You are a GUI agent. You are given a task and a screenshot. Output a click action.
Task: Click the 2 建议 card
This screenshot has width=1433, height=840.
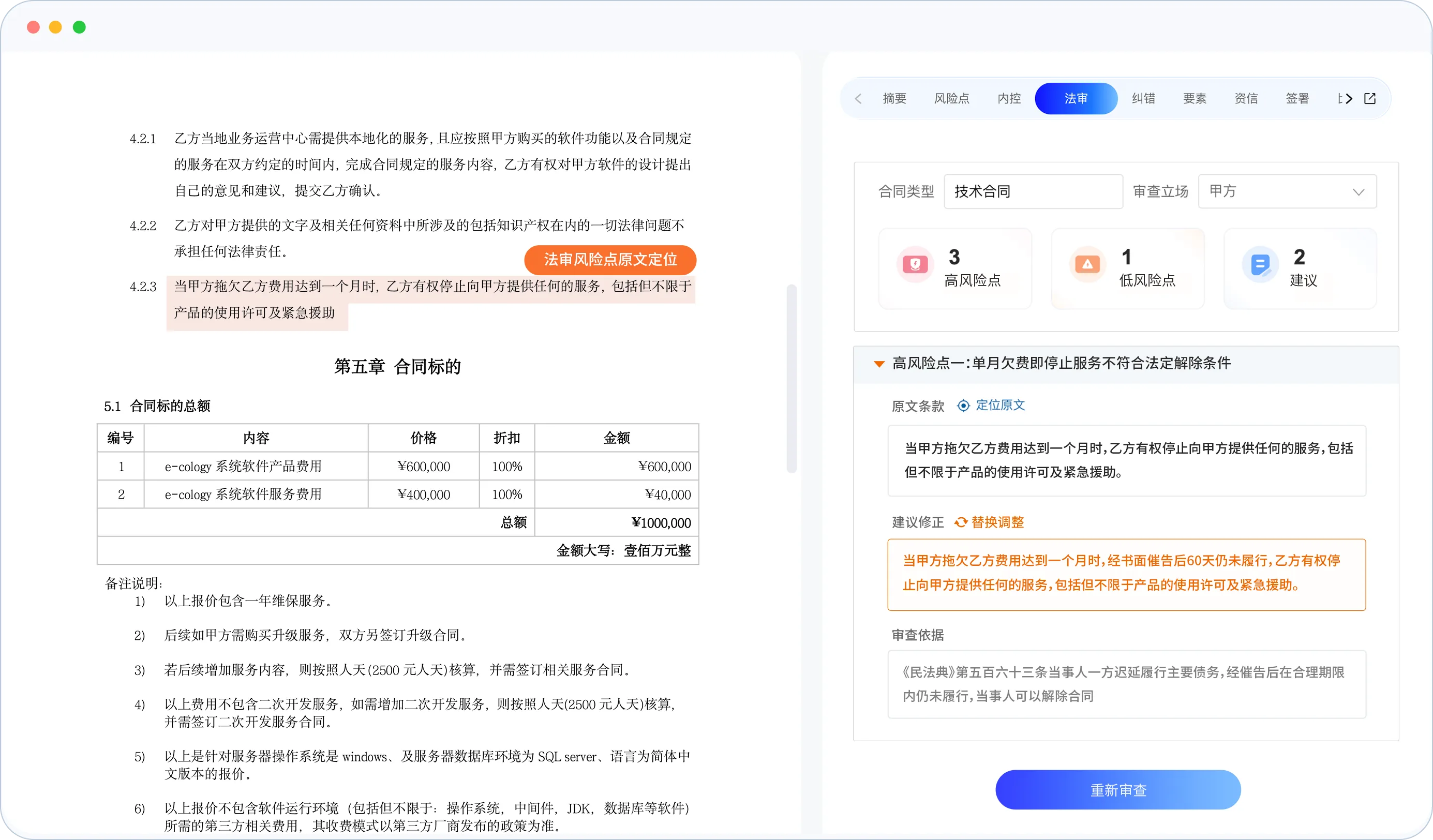1300,268
